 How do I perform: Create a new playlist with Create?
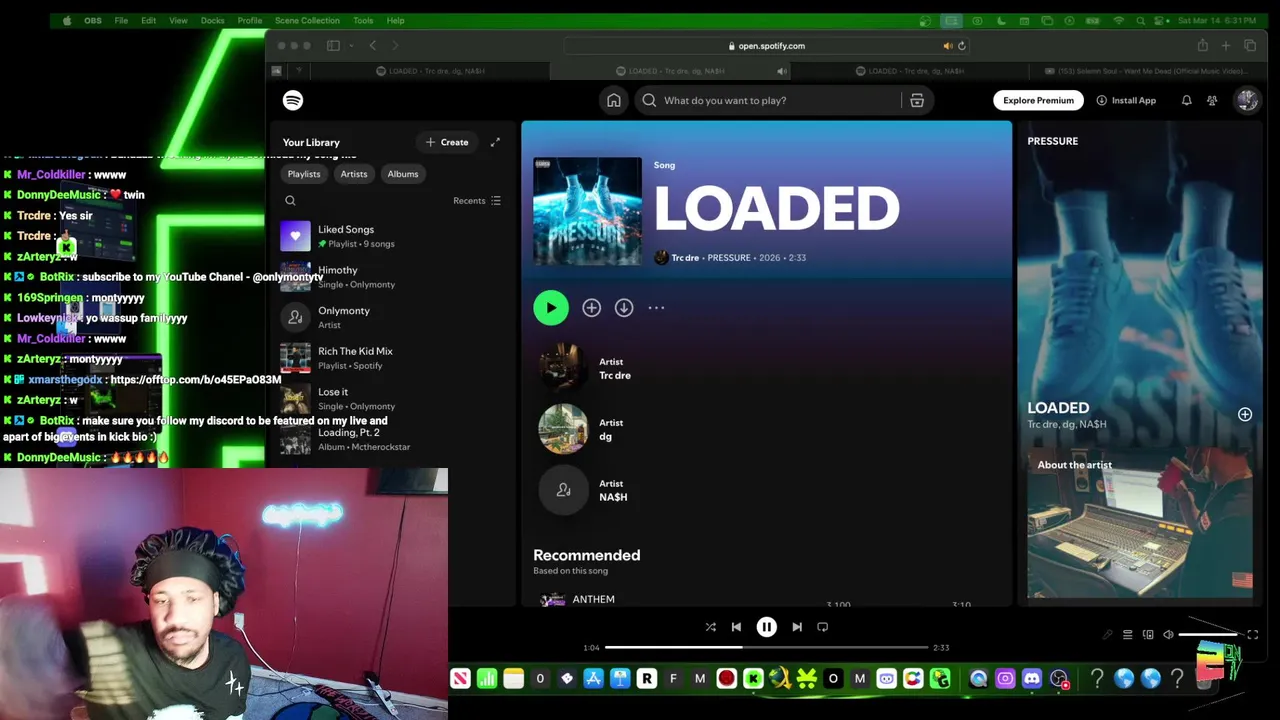pos(447,142)
